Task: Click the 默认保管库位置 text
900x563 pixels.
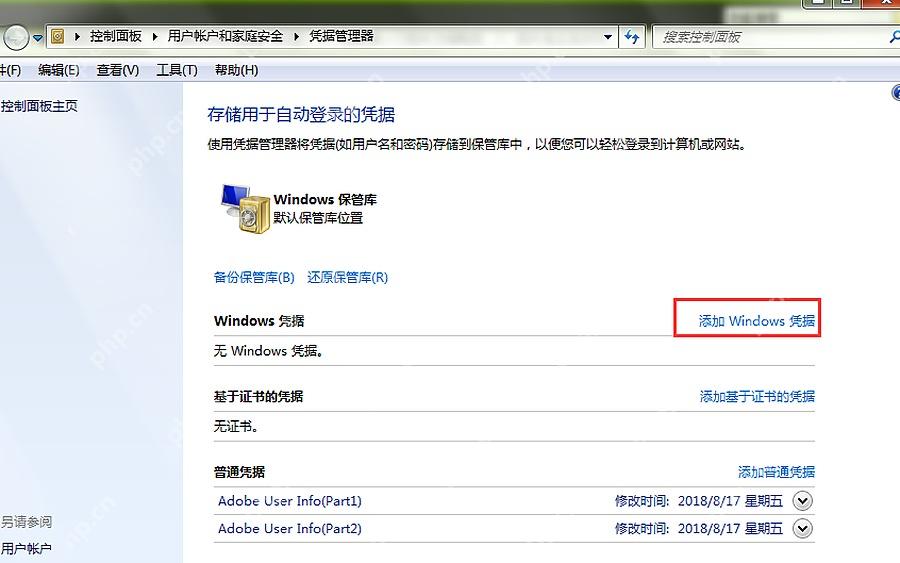Action: pos(318,218)
